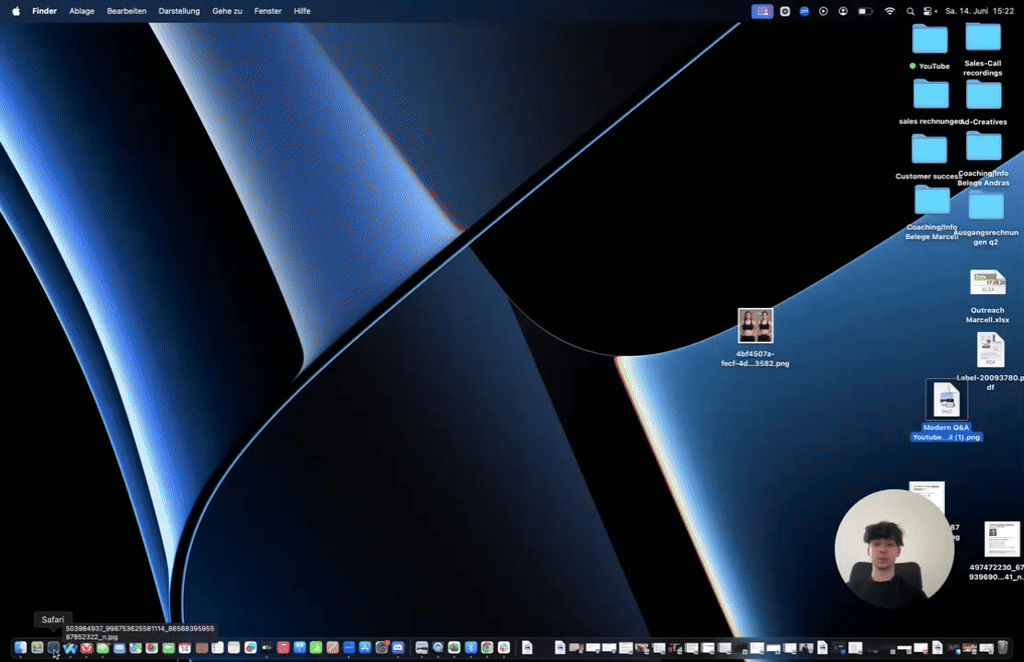Open the Finder menu

pos(44,11)
